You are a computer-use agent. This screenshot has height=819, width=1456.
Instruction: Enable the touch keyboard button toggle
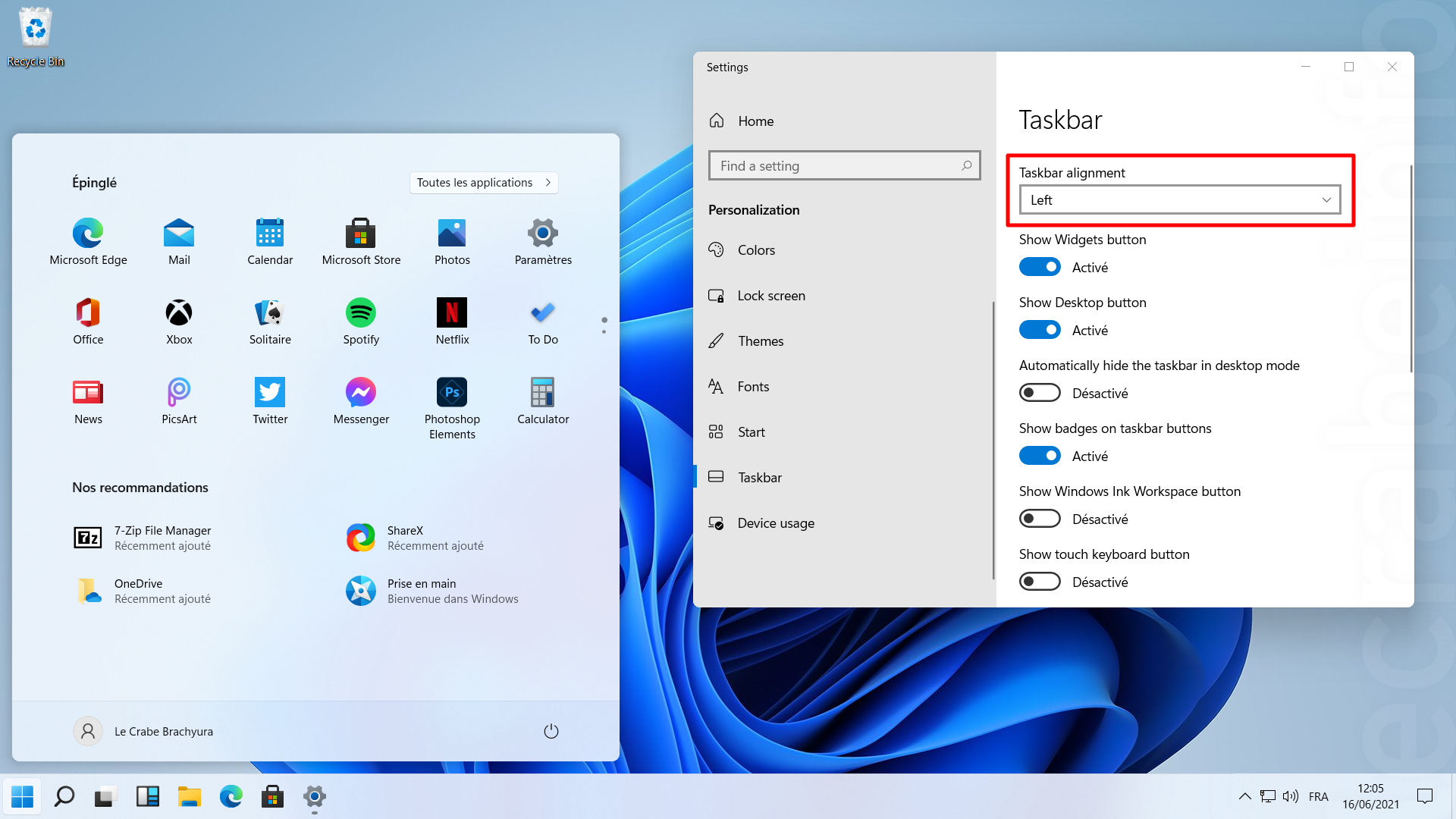tap(1040, 582)
